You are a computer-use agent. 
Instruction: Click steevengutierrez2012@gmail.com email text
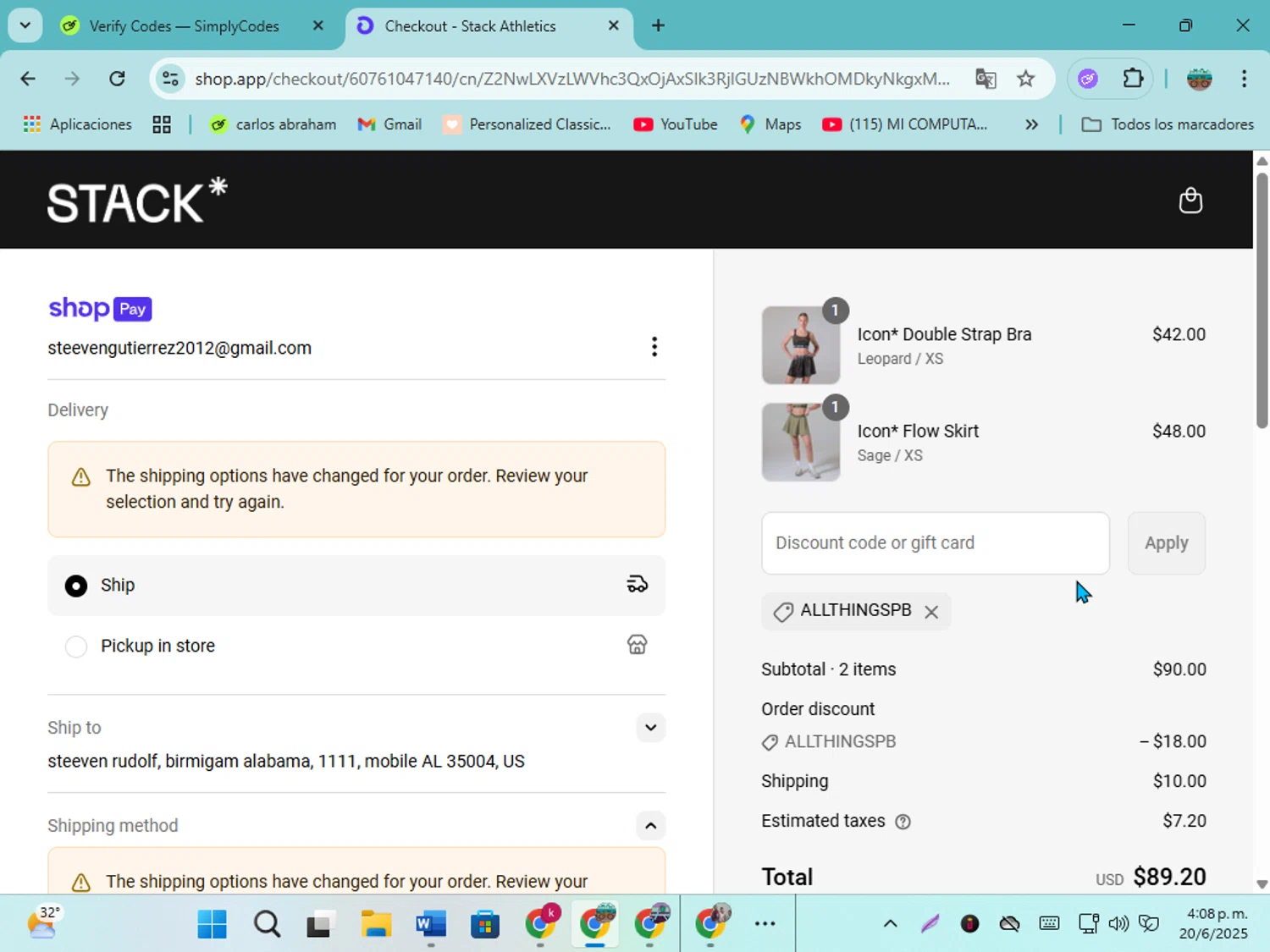(x=179, y=348)
